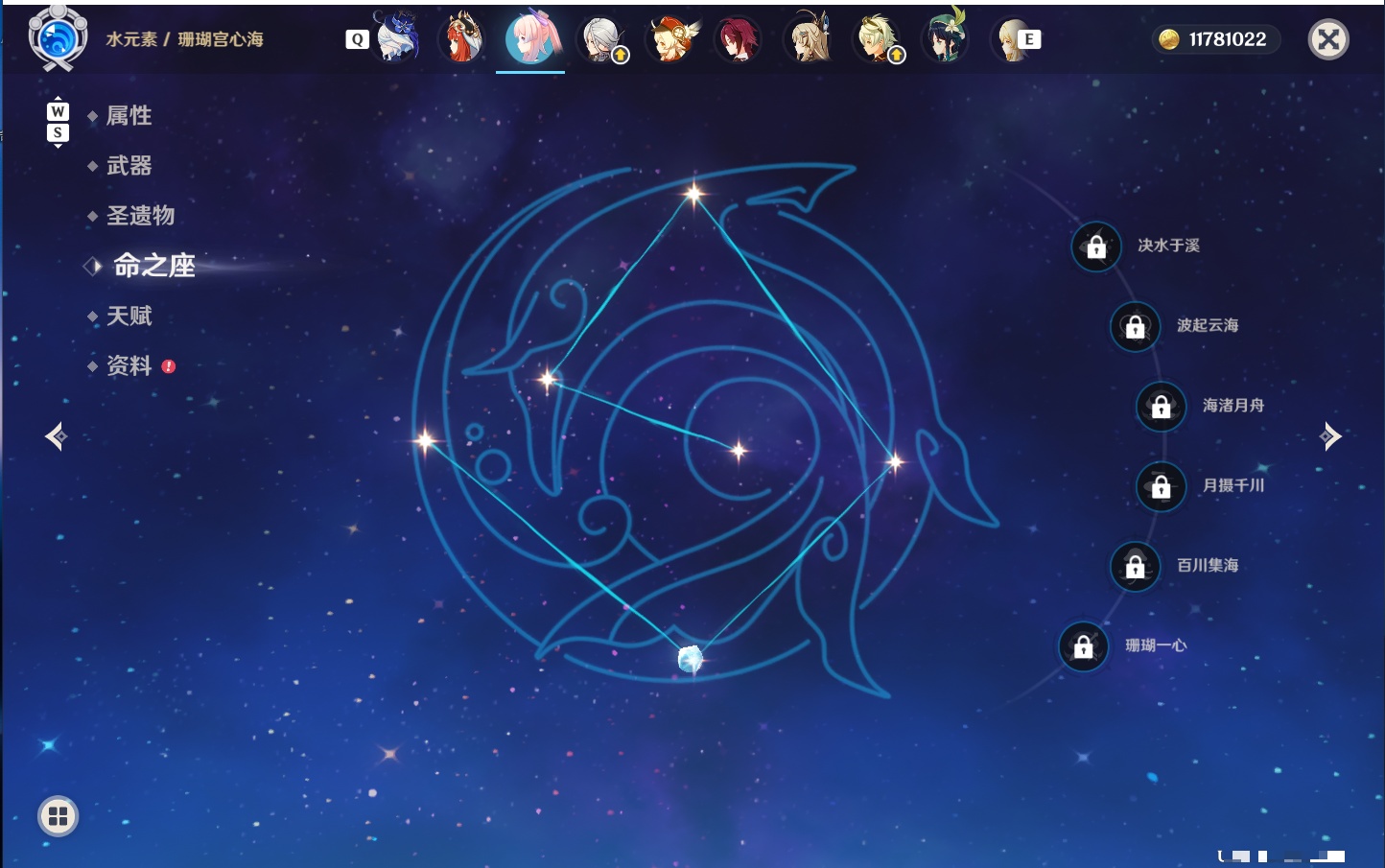
Task: Click the Mora coin balance 11781022
Action: tap(1214, 39)
